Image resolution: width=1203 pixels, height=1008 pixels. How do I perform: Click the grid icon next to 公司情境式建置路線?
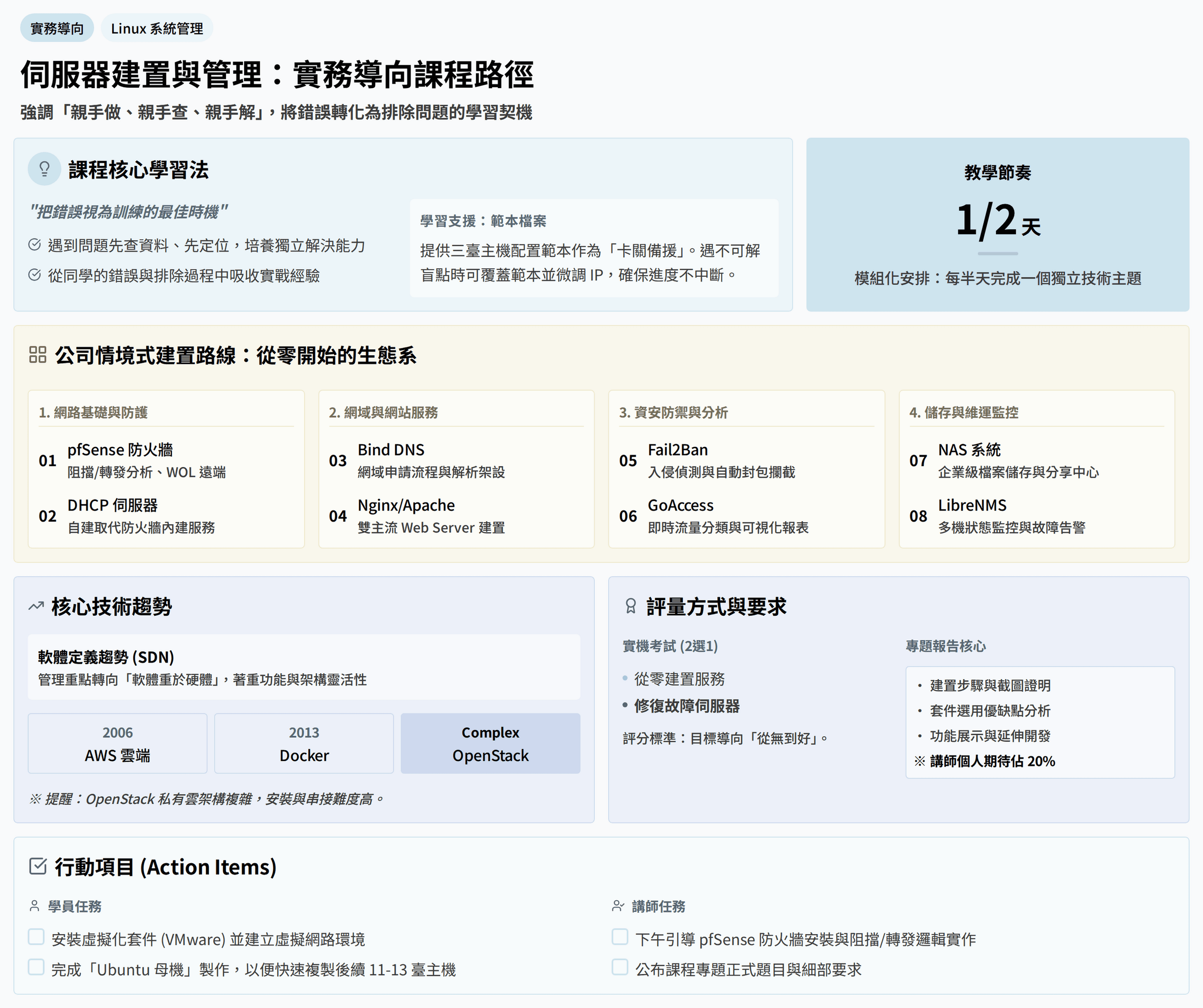pos(37,354)
